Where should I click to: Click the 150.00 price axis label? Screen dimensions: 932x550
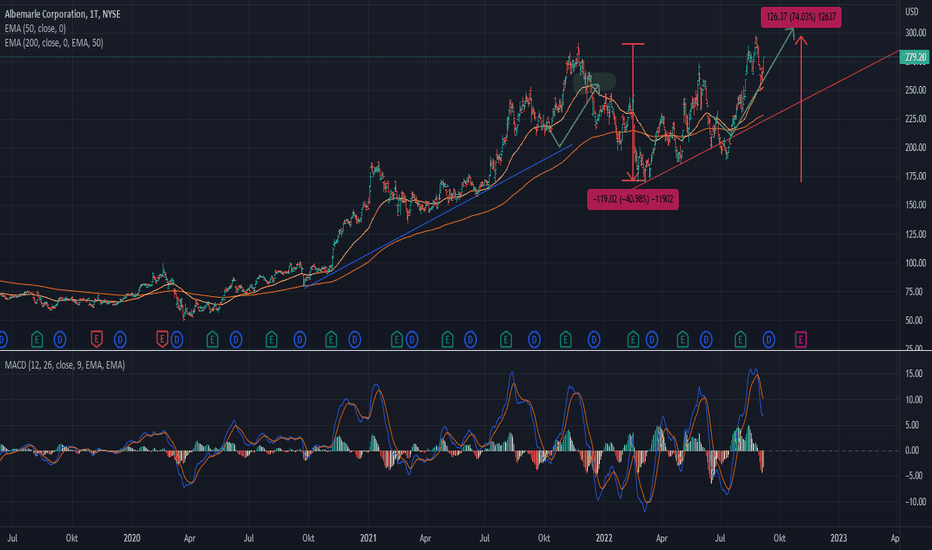915,205
